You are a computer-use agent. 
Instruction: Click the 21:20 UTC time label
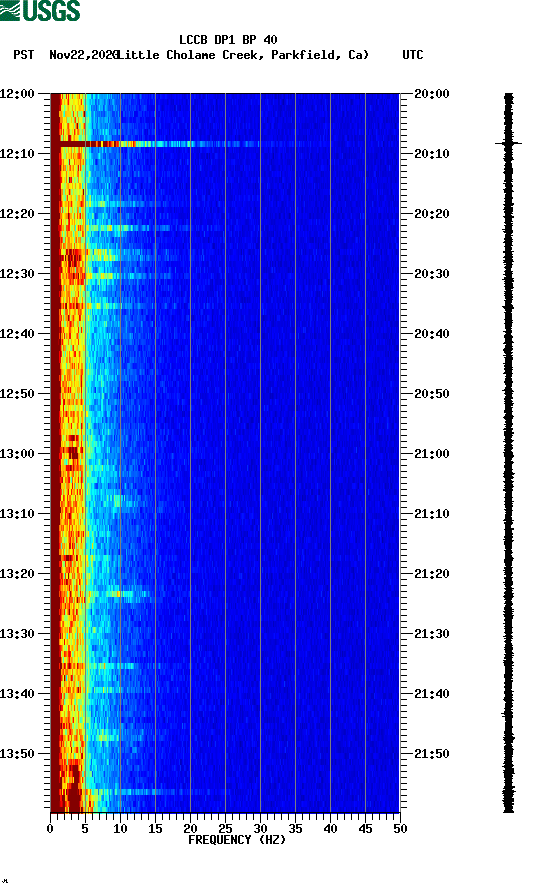point(432,573)
